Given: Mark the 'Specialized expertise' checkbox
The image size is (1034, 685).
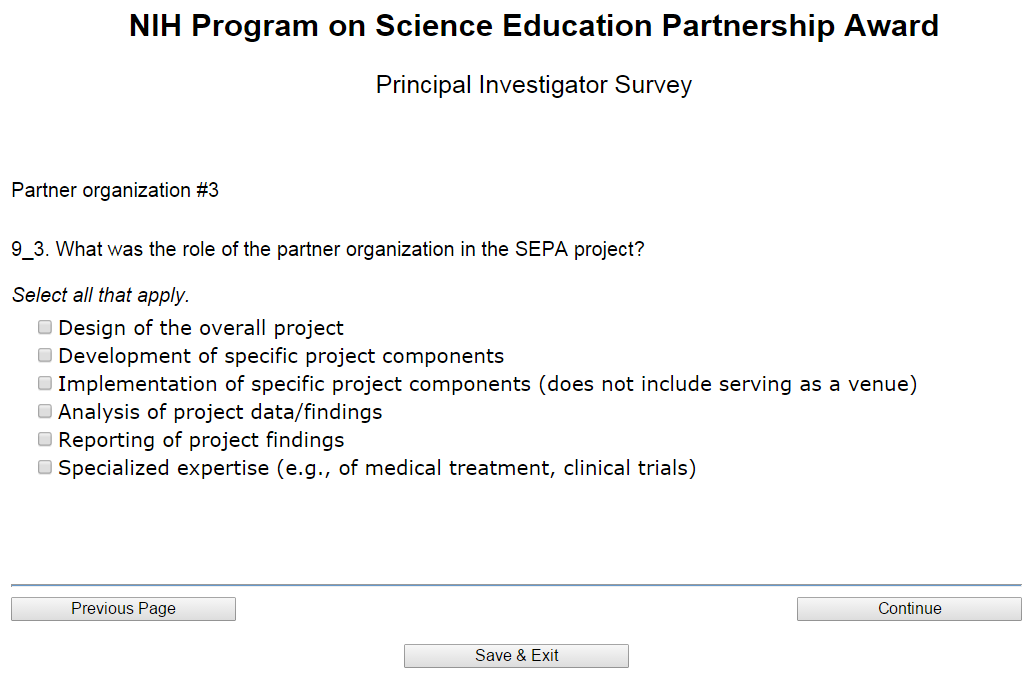Looking at the screenshot, I should point(45,467).
